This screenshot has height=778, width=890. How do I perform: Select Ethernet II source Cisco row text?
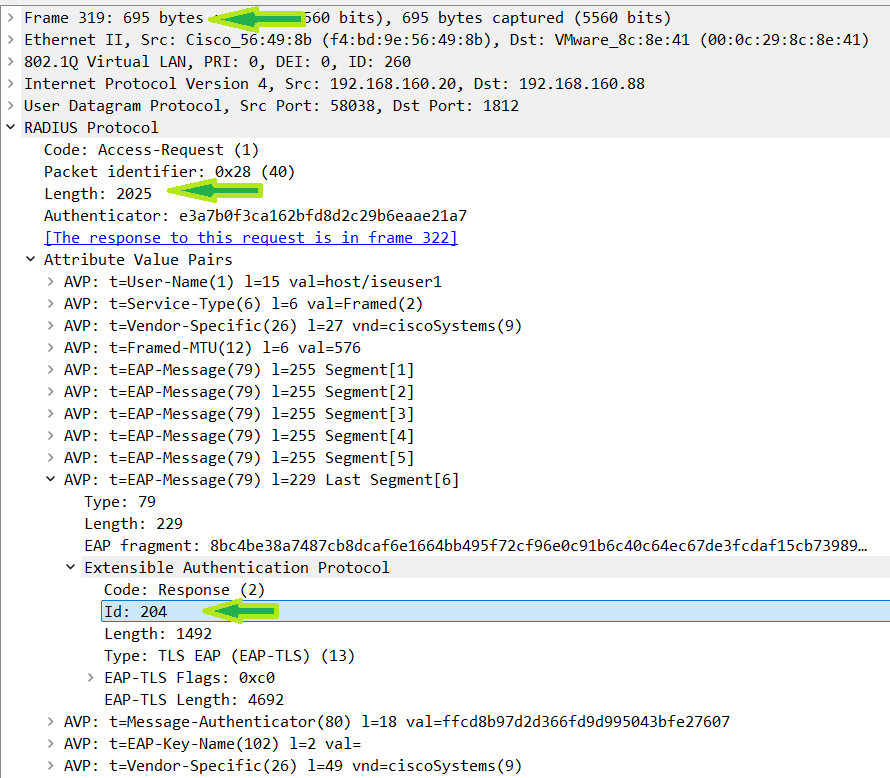pyautogui.click(x=446, y=40)
